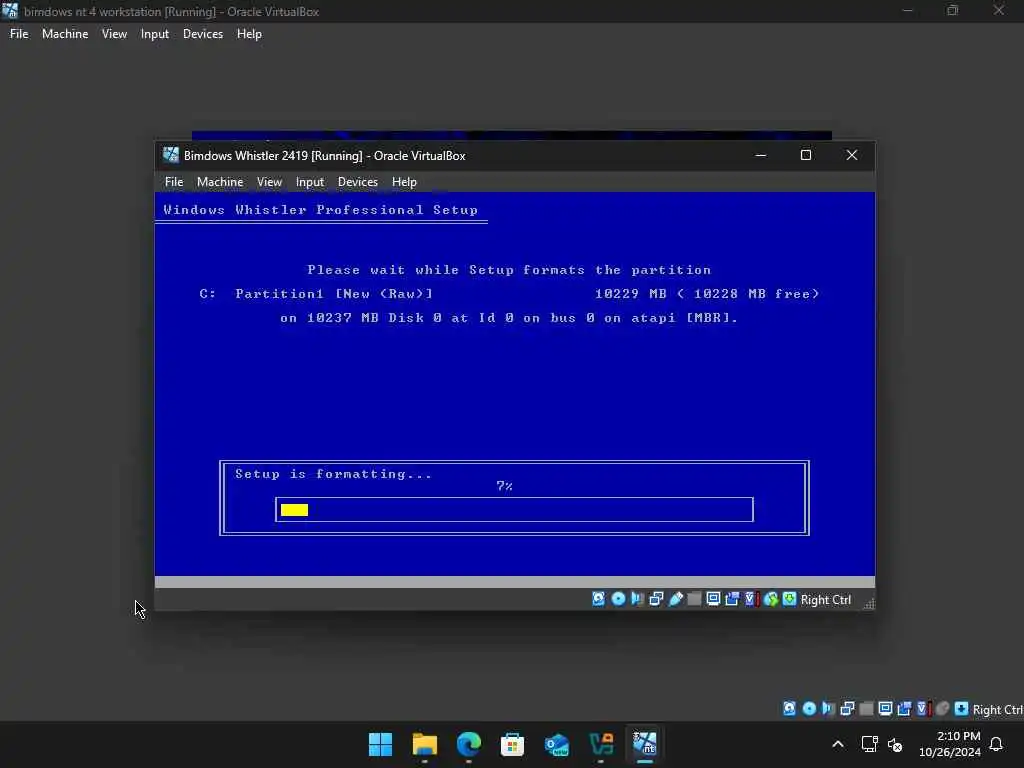This screenshot has height=768, width=1024.
Task: Expand hidden system tray icons chevron
Action: point(838,744)
